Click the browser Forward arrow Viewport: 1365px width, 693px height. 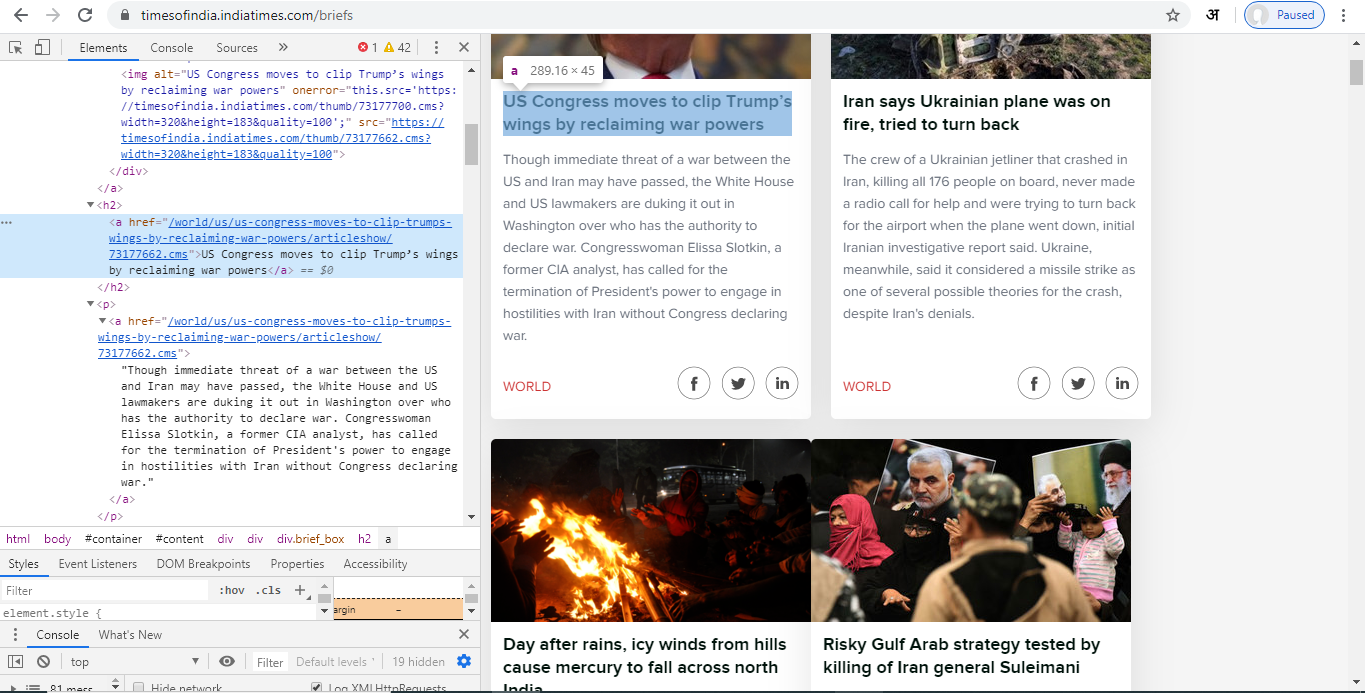(53, 15)
